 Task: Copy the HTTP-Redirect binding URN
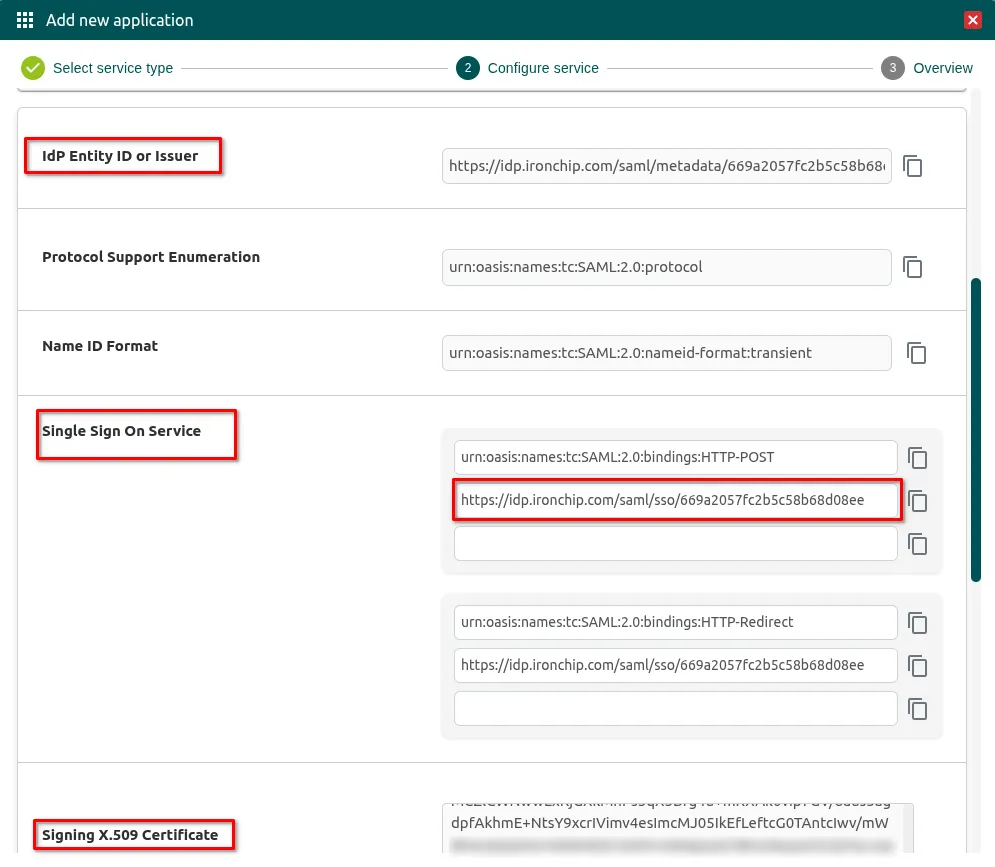point(918,623)
